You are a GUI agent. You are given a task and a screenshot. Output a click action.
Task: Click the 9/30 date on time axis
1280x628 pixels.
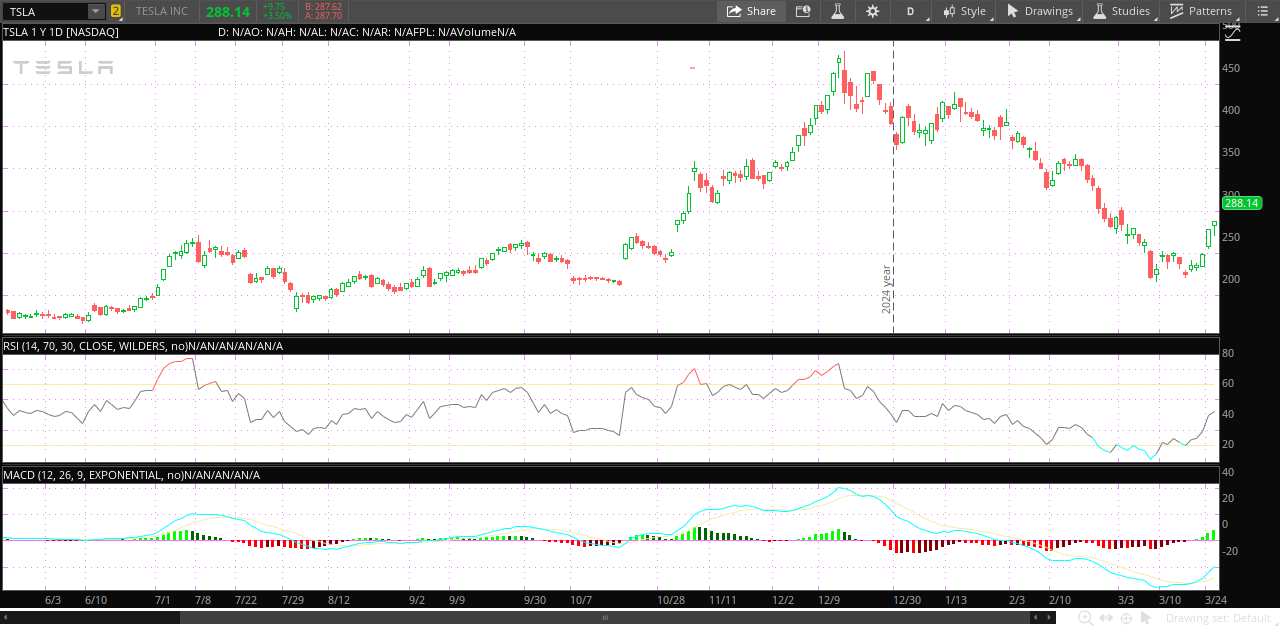coord(535,600)
